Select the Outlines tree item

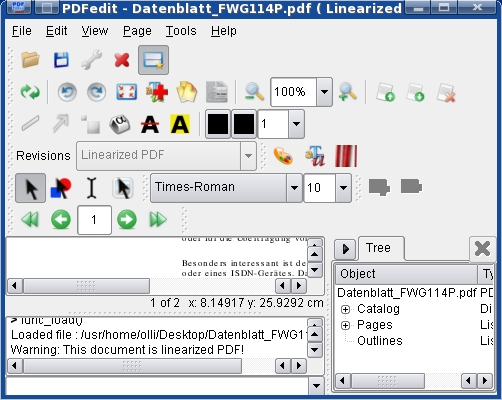pyautogui.click(x=380, y=341)
